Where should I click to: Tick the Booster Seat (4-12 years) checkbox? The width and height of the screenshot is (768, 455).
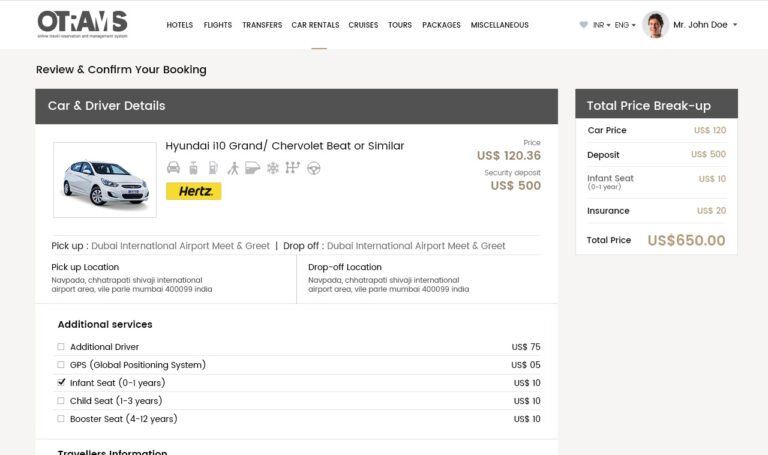click(61, 419)
